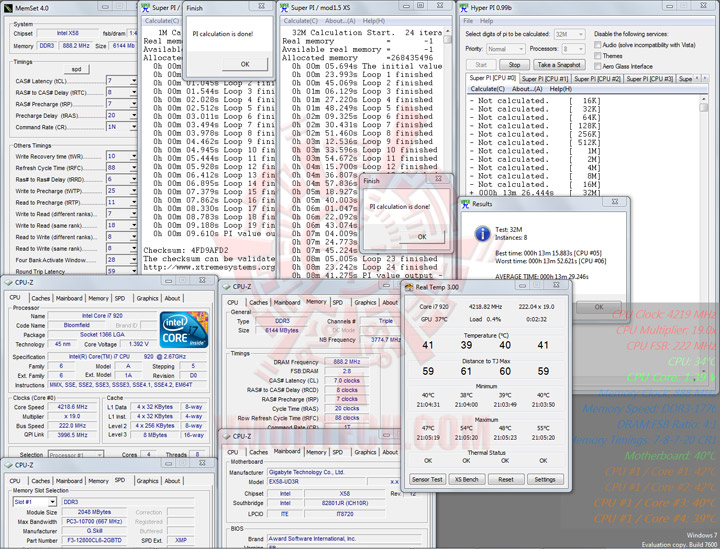720x549 pixels.
Task: Open the Caches tab in top CPU-Z window
Action: point(40,298)
